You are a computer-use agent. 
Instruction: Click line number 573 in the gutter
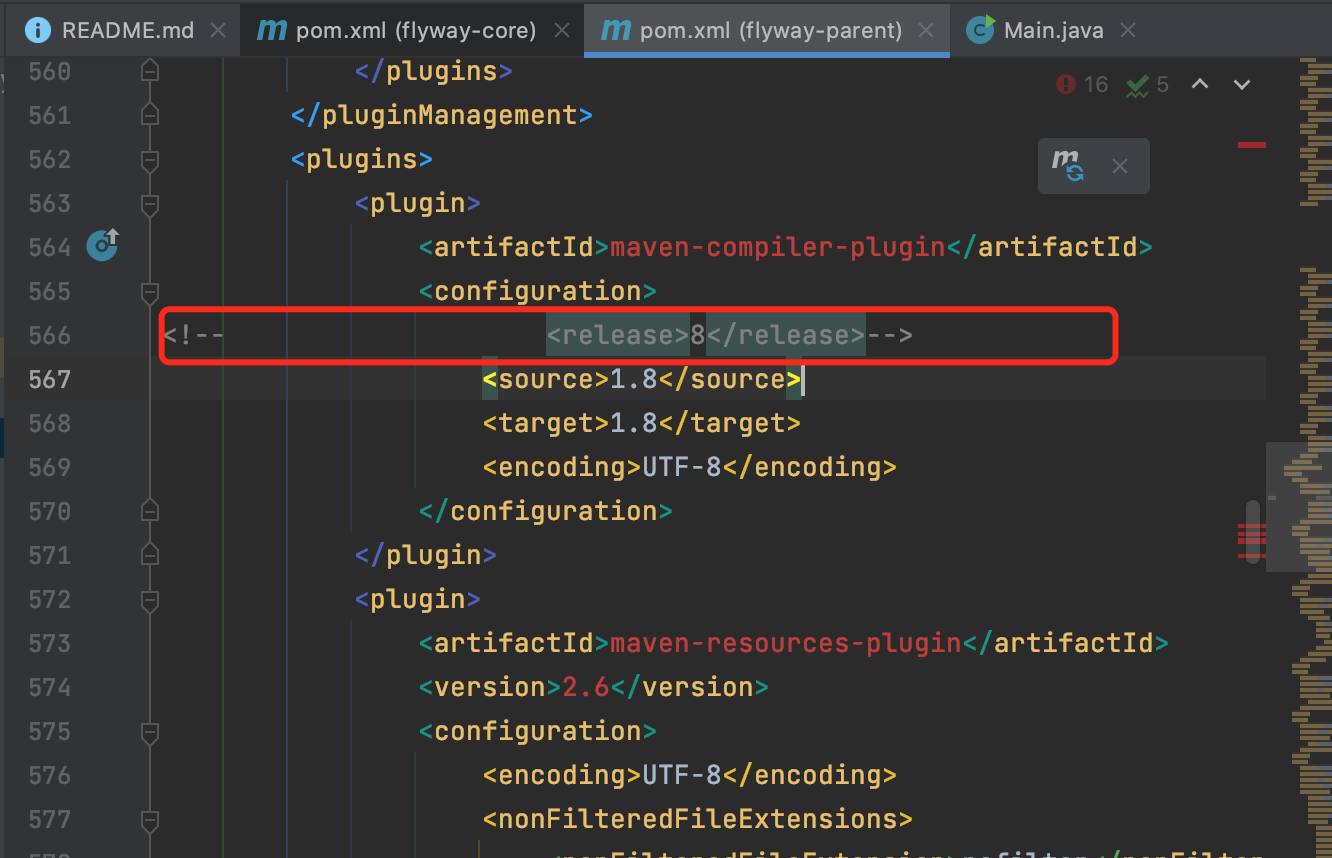tap(50, 643)
